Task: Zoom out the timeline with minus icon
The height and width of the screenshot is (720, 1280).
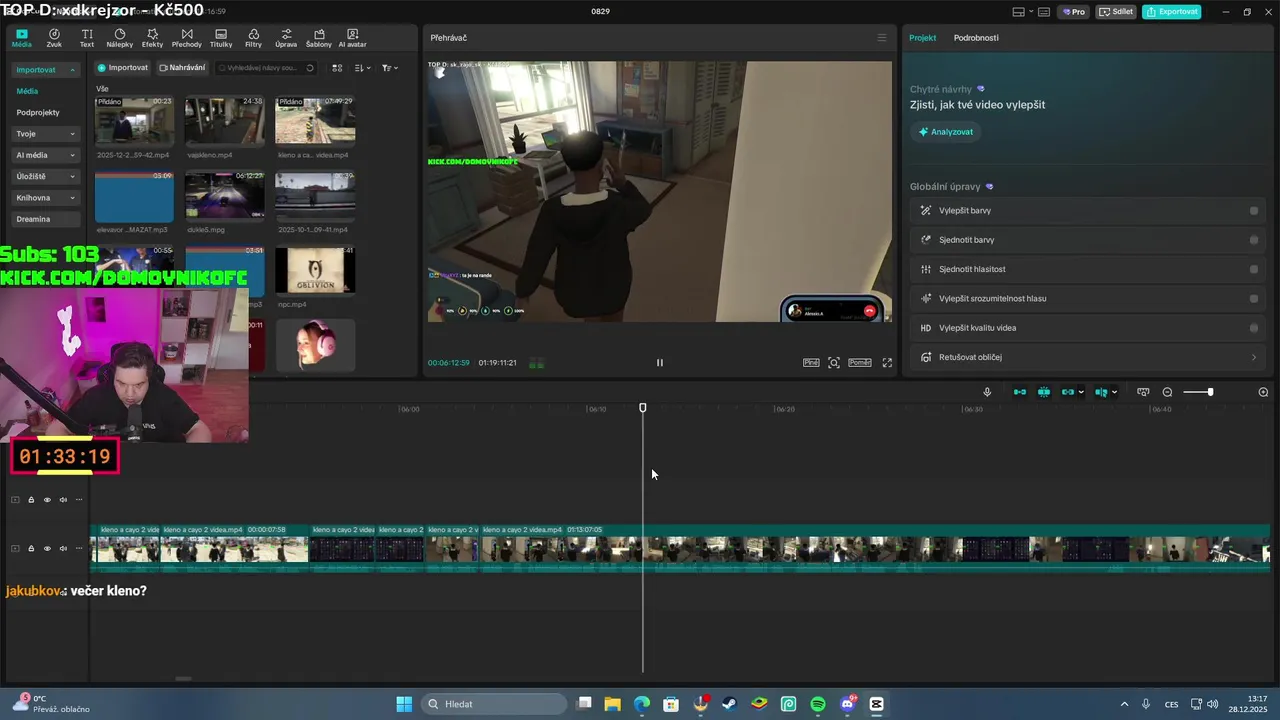Action: 1167,392
